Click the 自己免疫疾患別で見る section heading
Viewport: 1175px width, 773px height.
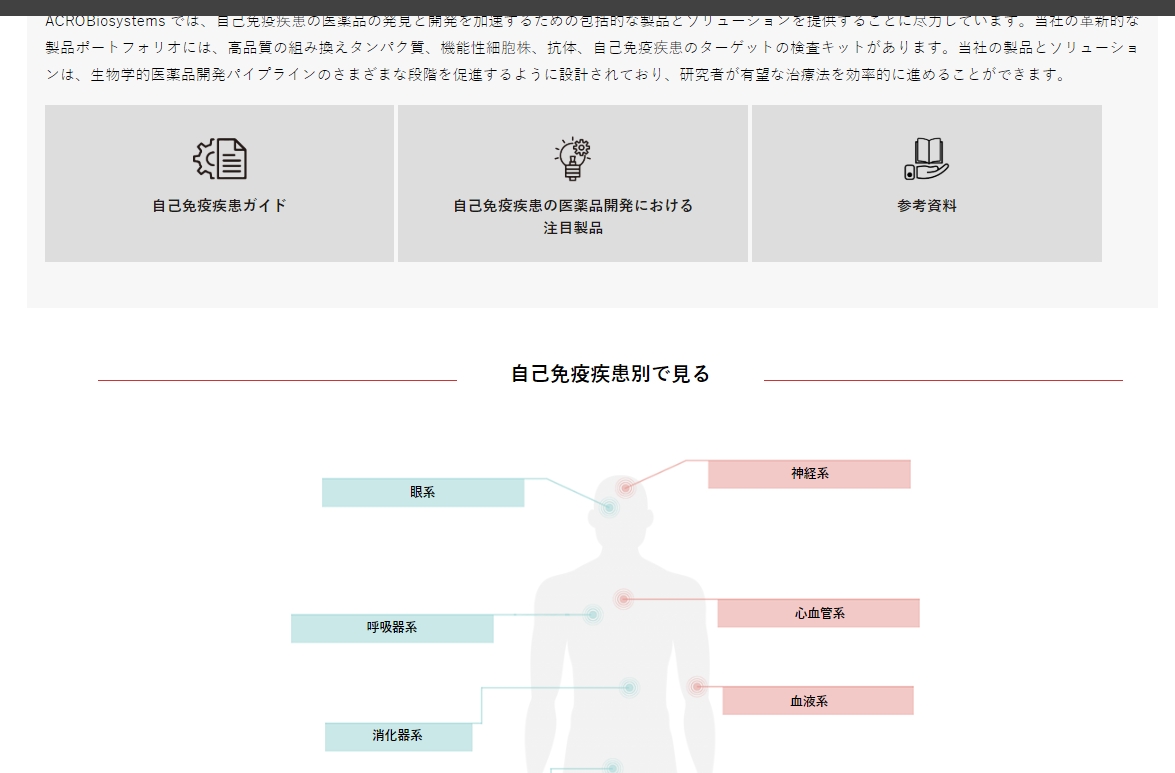610,374
